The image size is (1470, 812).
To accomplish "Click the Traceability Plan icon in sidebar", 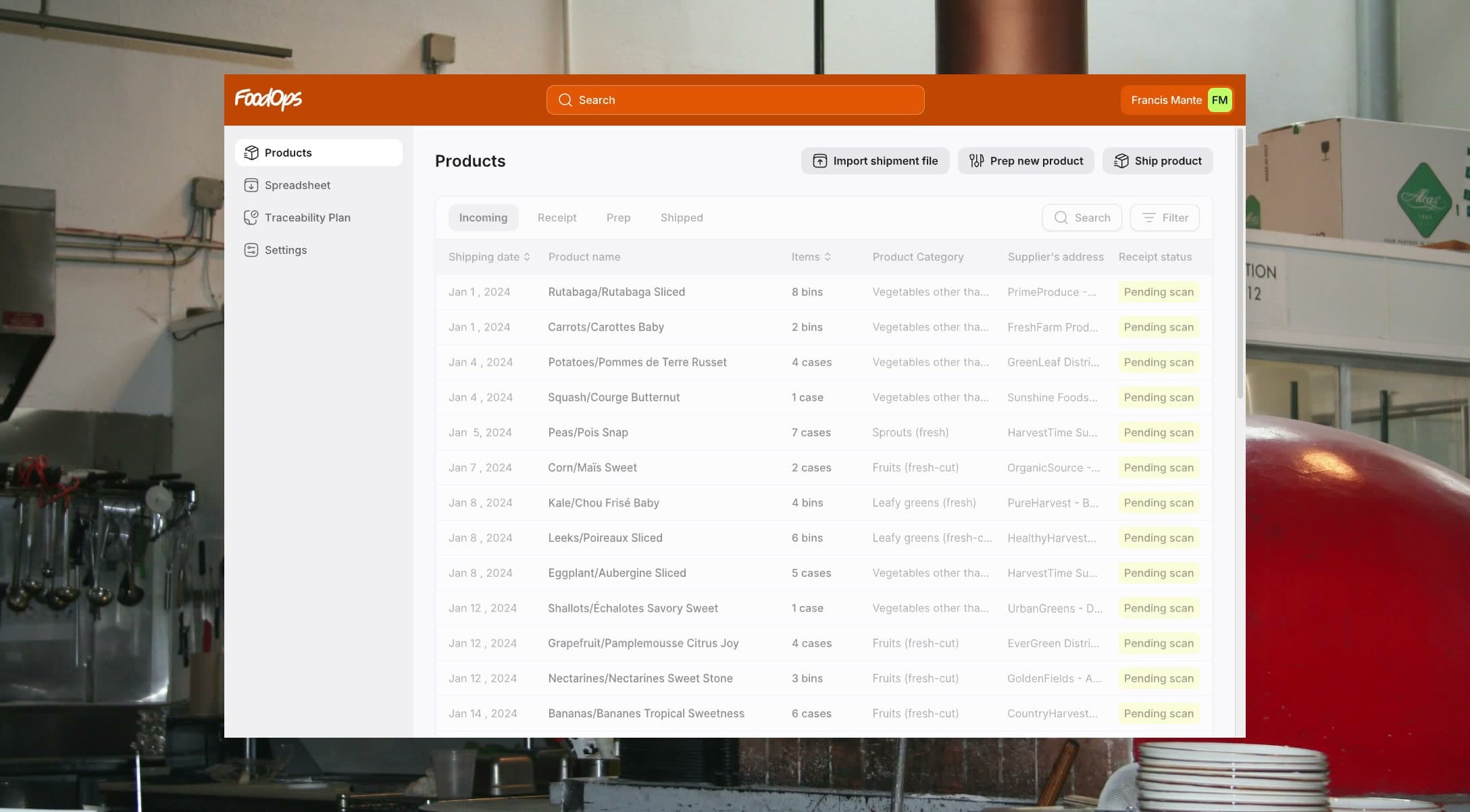I will coord(251,218).
